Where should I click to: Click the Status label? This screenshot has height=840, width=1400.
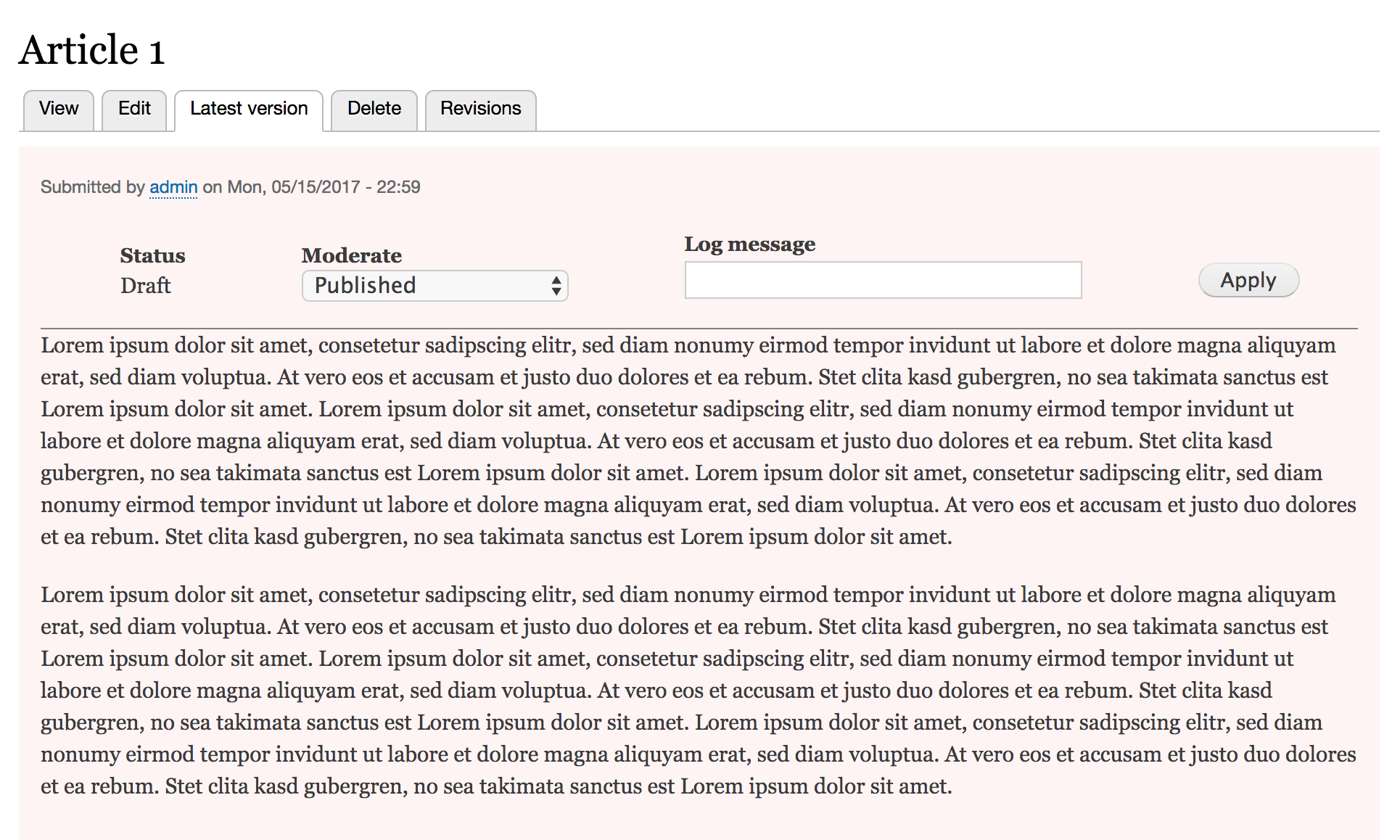coord(152,255)
